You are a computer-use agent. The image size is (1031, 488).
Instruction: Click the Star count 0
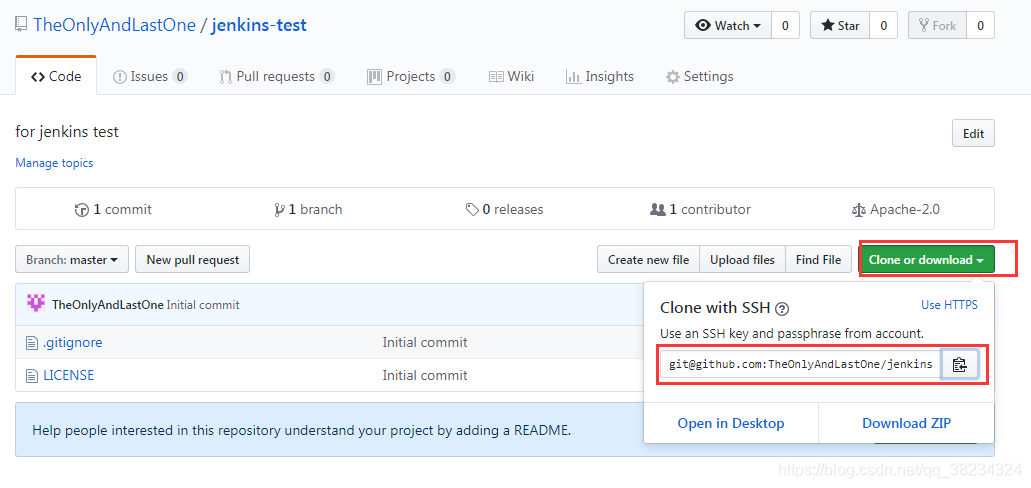pos(884,26)
